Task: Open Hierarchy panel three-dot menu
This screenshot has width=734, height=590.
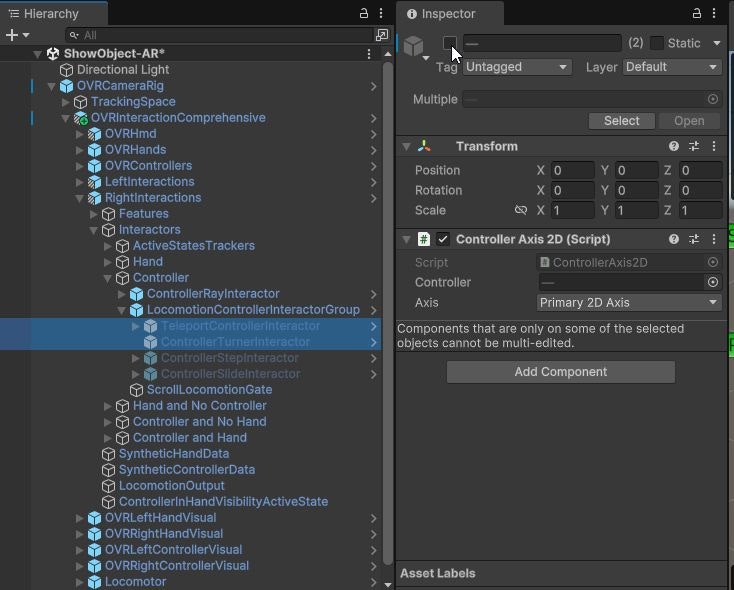Action: (381, 13)
